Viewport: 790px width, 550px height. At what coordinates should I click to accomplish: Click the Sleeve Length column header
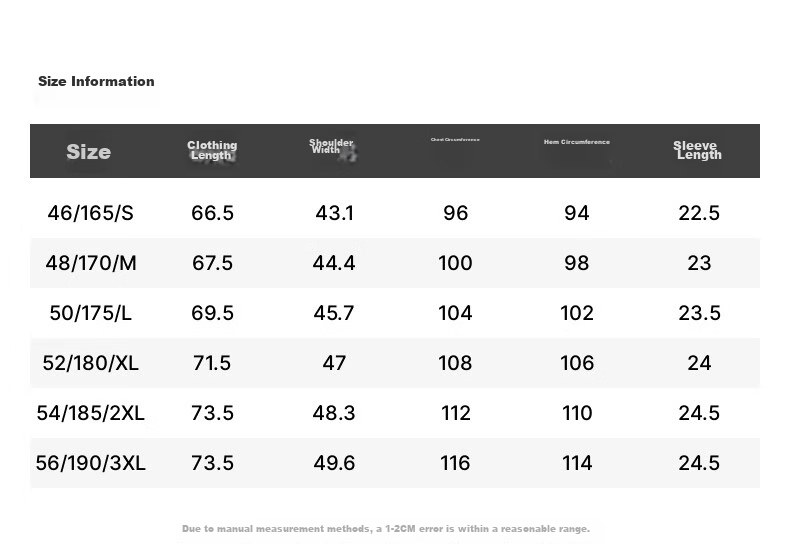(x=698, y=150)
